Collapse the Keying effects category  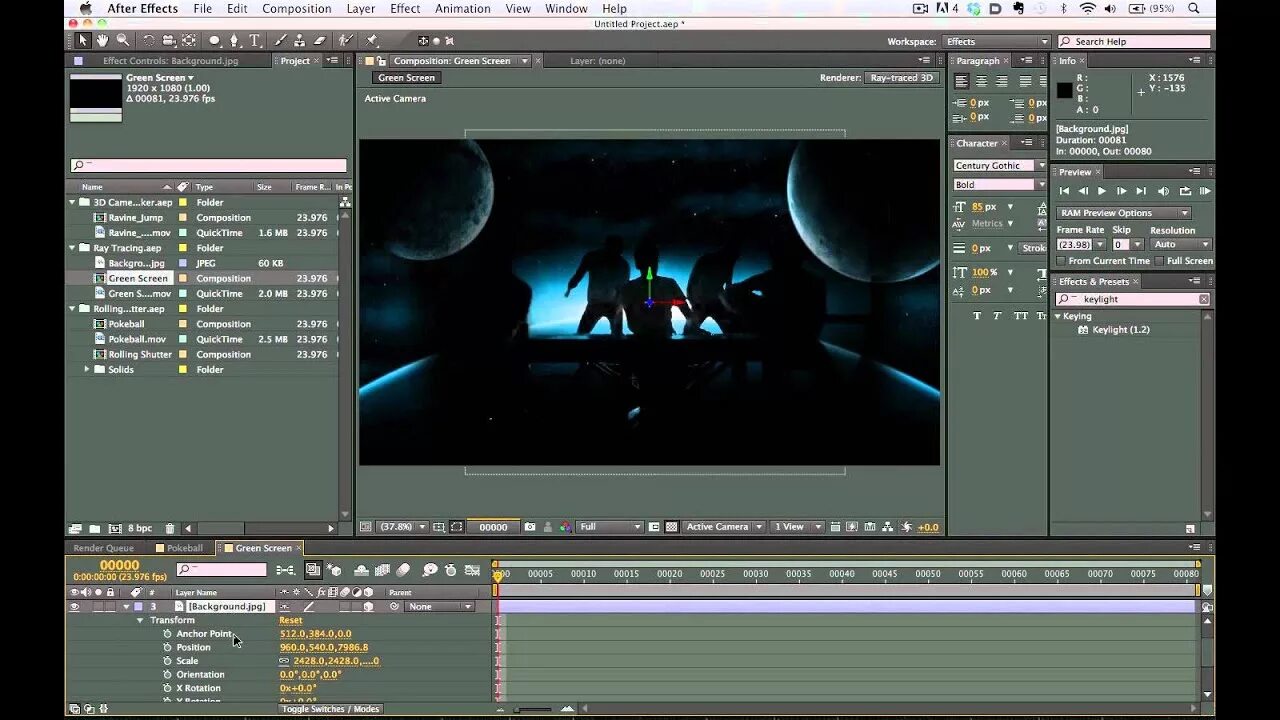click(1058, 316)
